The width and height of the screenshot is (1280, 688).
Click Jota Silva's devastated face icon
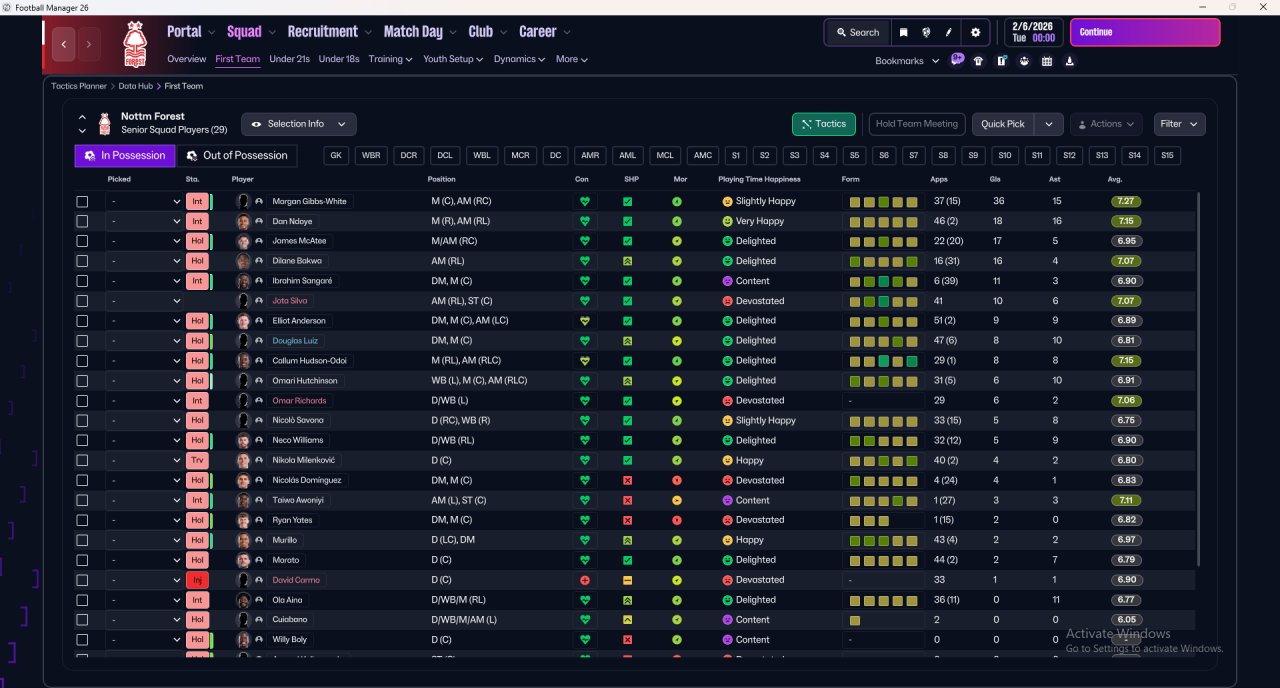[x=727, y=301]
